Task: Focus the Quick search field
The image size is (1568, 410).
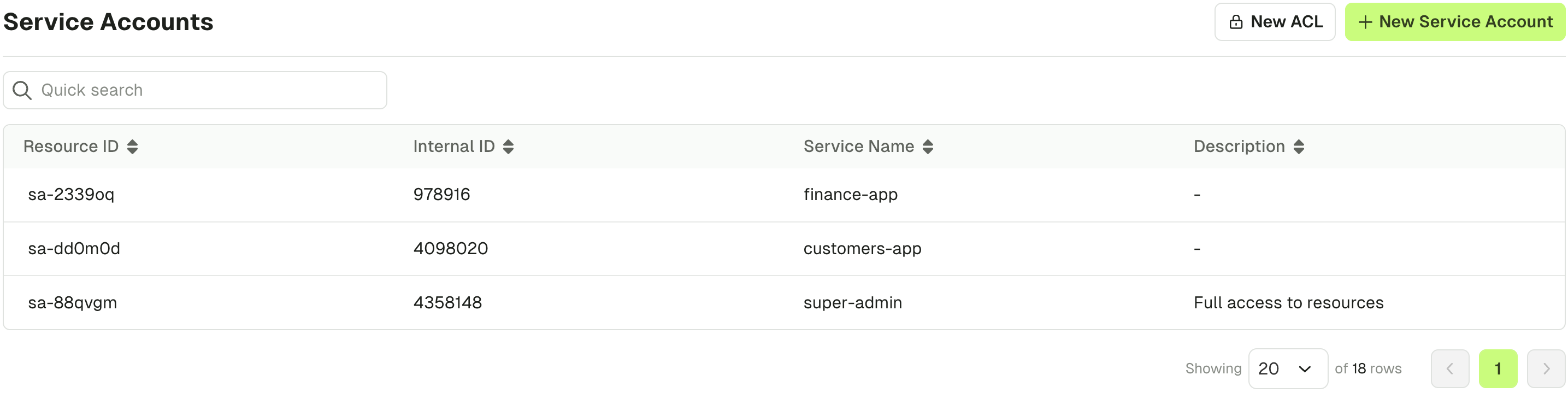Action: 195,90
